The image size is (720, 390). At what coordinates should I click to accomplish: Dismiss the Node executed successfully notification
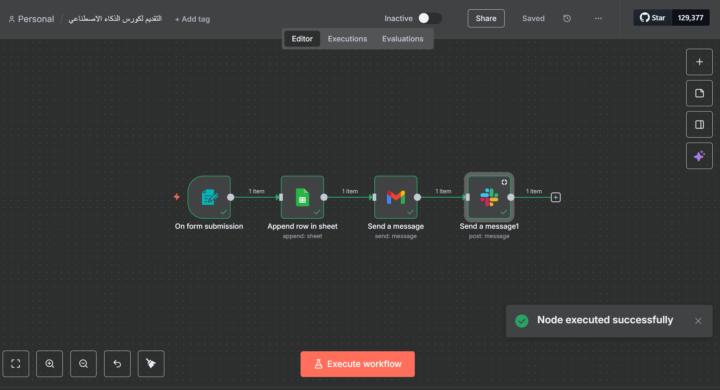pos(698,321)
